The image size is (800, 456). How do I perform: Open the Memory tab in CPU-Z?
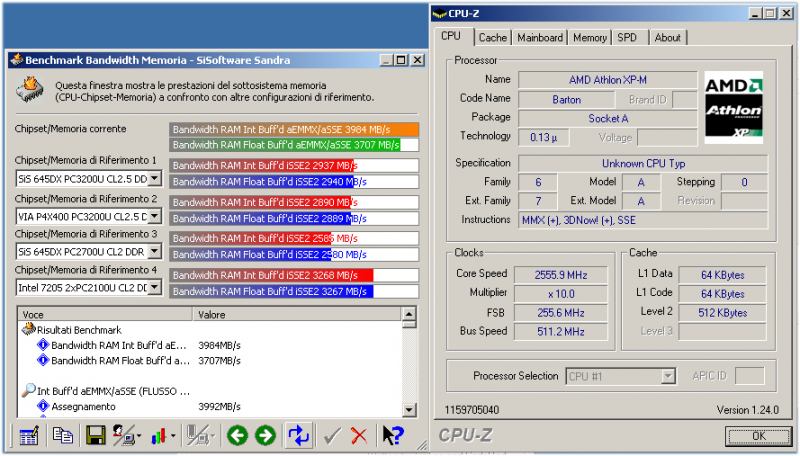point(590,38)
